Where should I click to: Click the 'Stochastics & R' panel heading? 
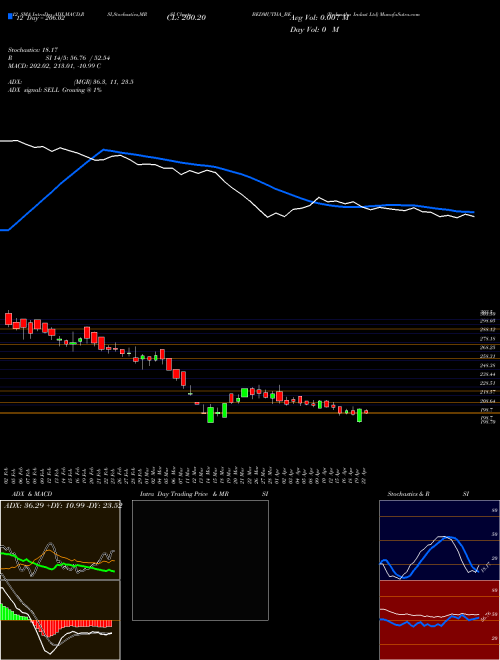(409, 494)
